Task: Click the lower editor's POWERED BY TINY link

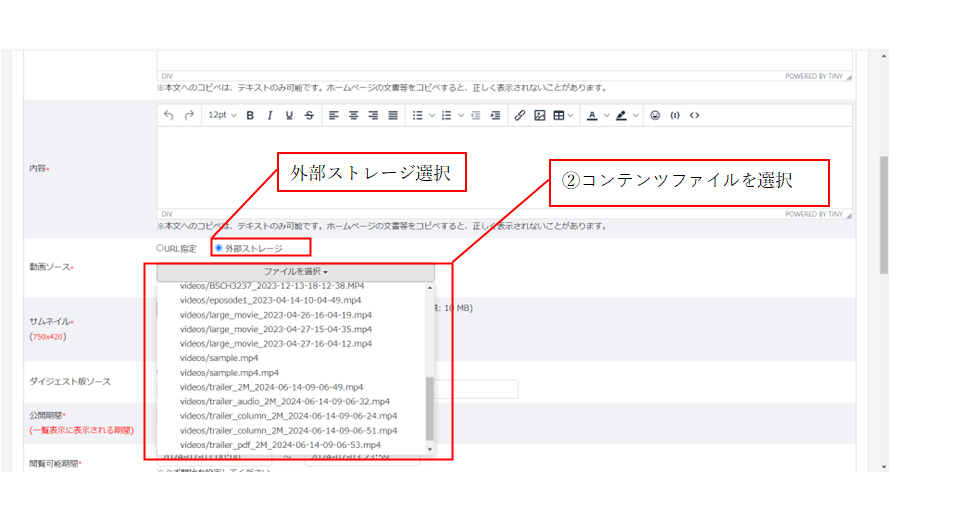Action: coord(814,214)
